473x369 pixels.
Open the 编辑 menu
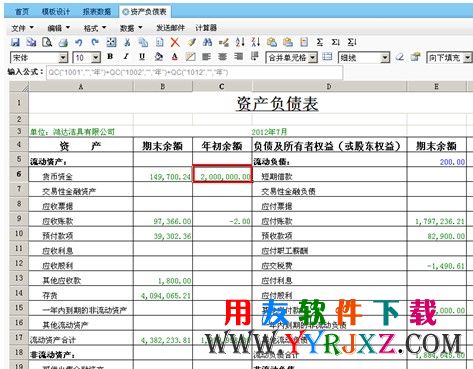coord(58,28)
